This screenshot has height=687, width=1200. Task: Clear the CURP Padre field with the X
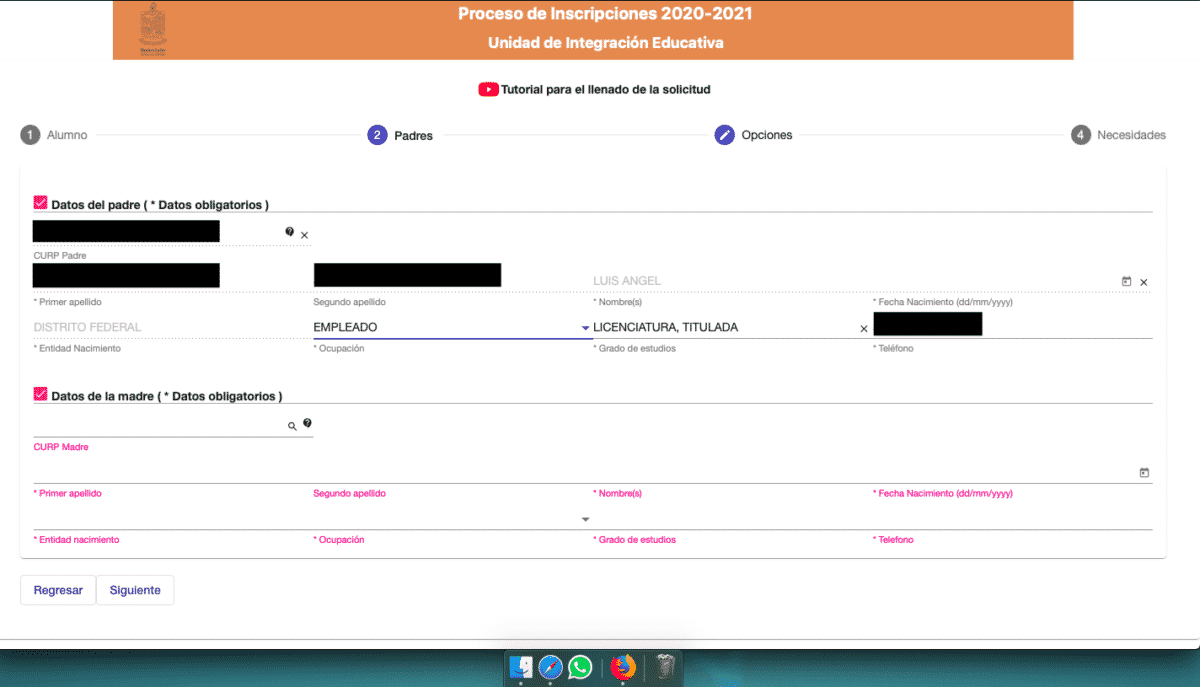click(305, 235)
